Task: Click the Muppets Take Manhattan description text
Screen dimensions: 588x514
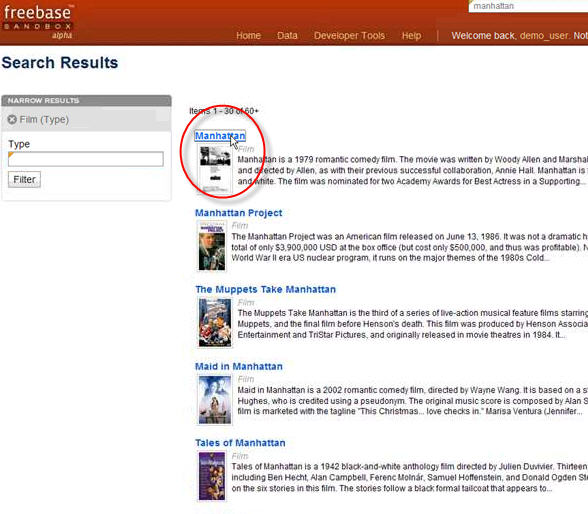Action: (x=412, y=324)
